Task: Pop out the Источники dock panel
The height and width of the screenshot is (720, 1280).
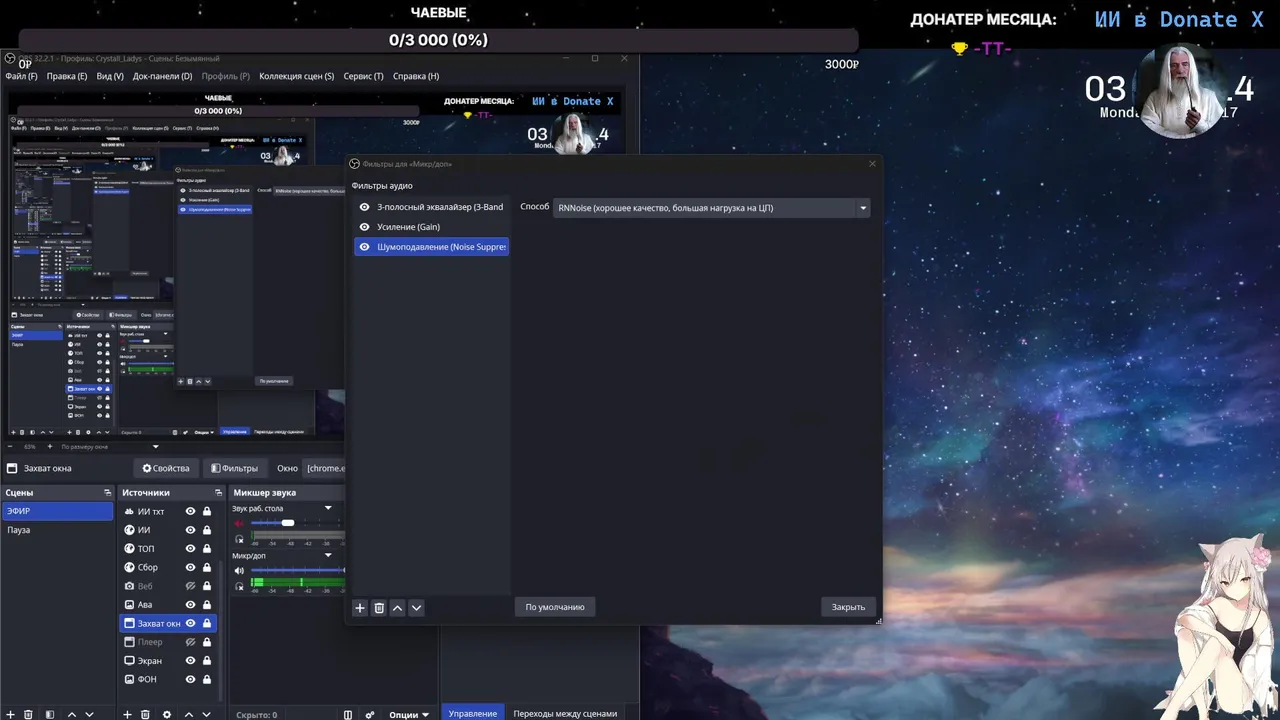Action: pos(218,493)
